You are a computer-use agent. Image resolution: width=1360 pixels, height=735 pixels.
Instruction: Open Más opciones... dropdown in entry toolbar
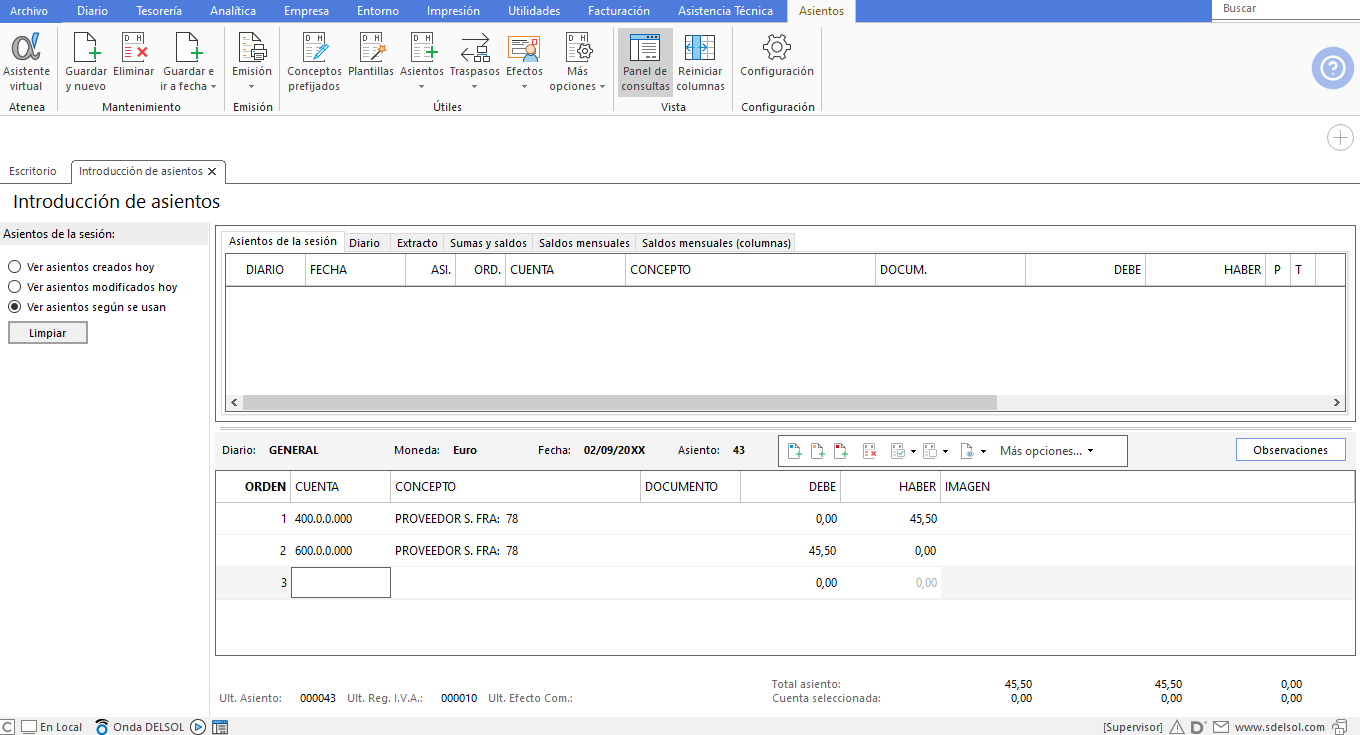[1046, 451]
